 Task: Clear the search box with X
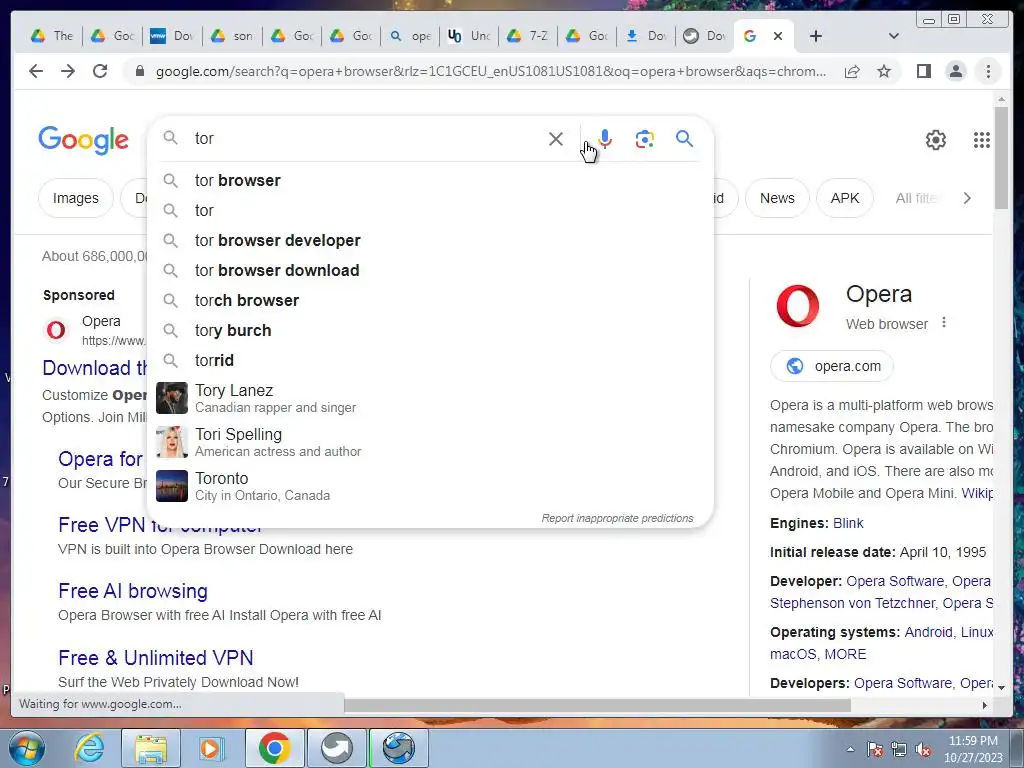click(x=556, y=138)
